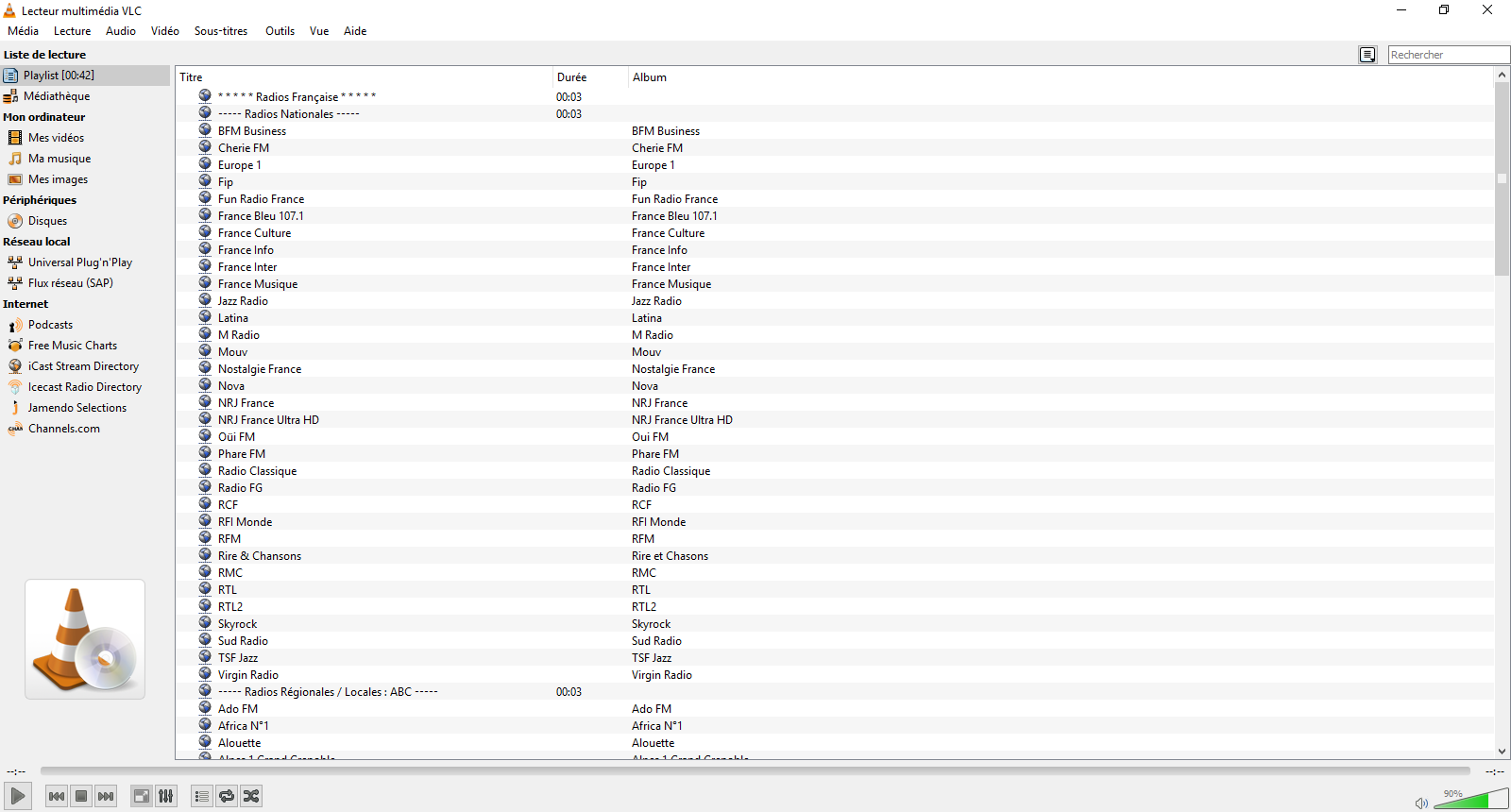Select the Cherie FM title
This screenshot has width=1511, height=812.
point(244,148)
